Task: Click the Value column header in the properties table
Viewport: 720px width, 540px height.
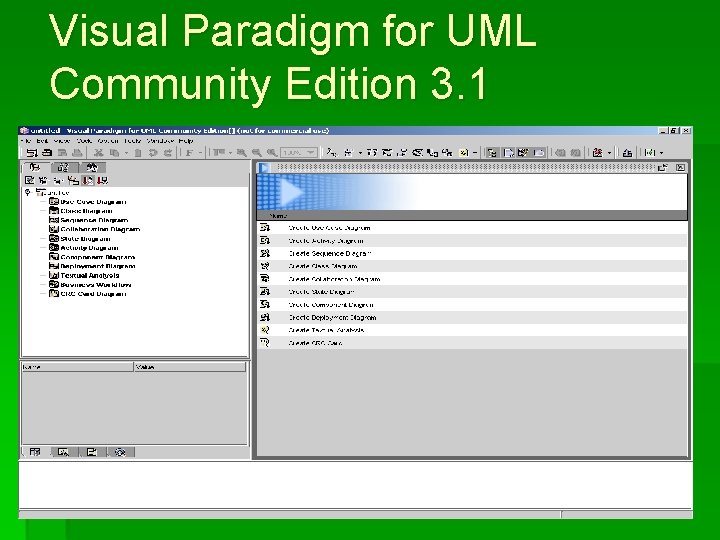Action: [190, 367]
